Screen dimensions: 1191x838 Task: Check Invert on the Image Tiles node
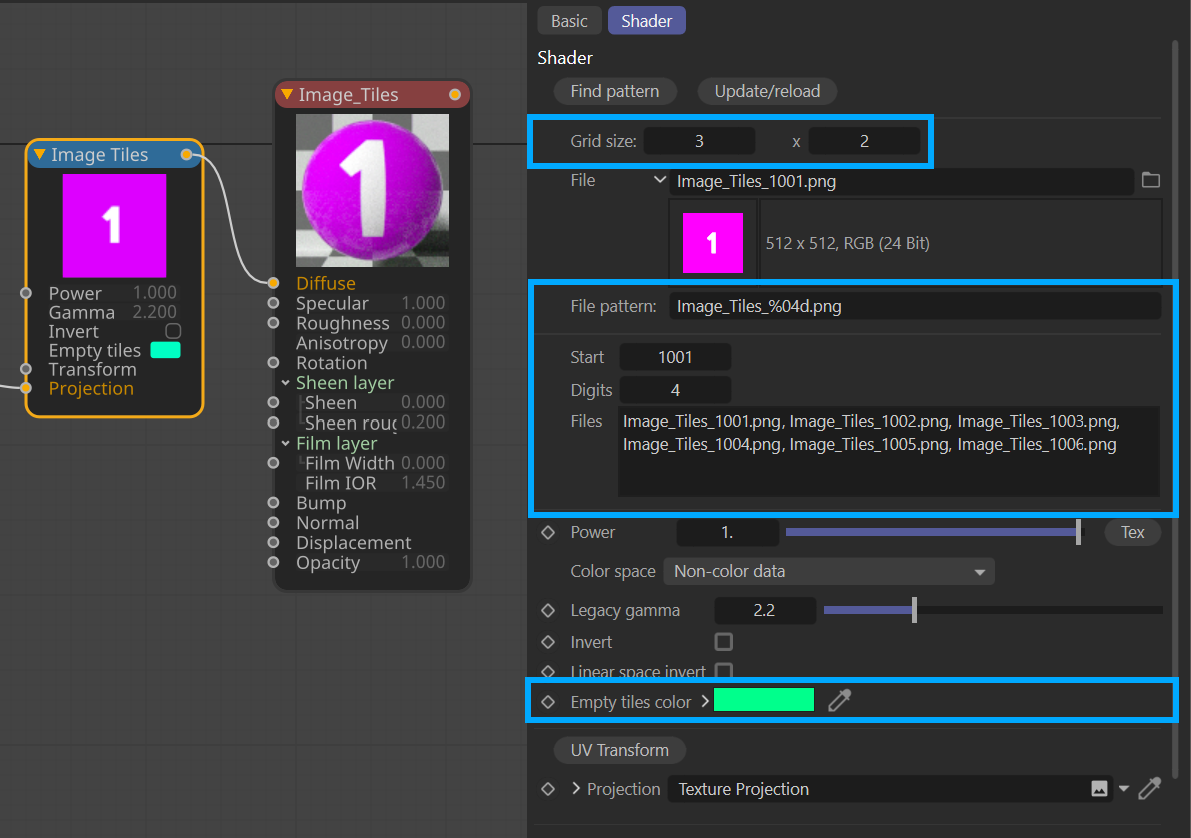pos(173,331)
